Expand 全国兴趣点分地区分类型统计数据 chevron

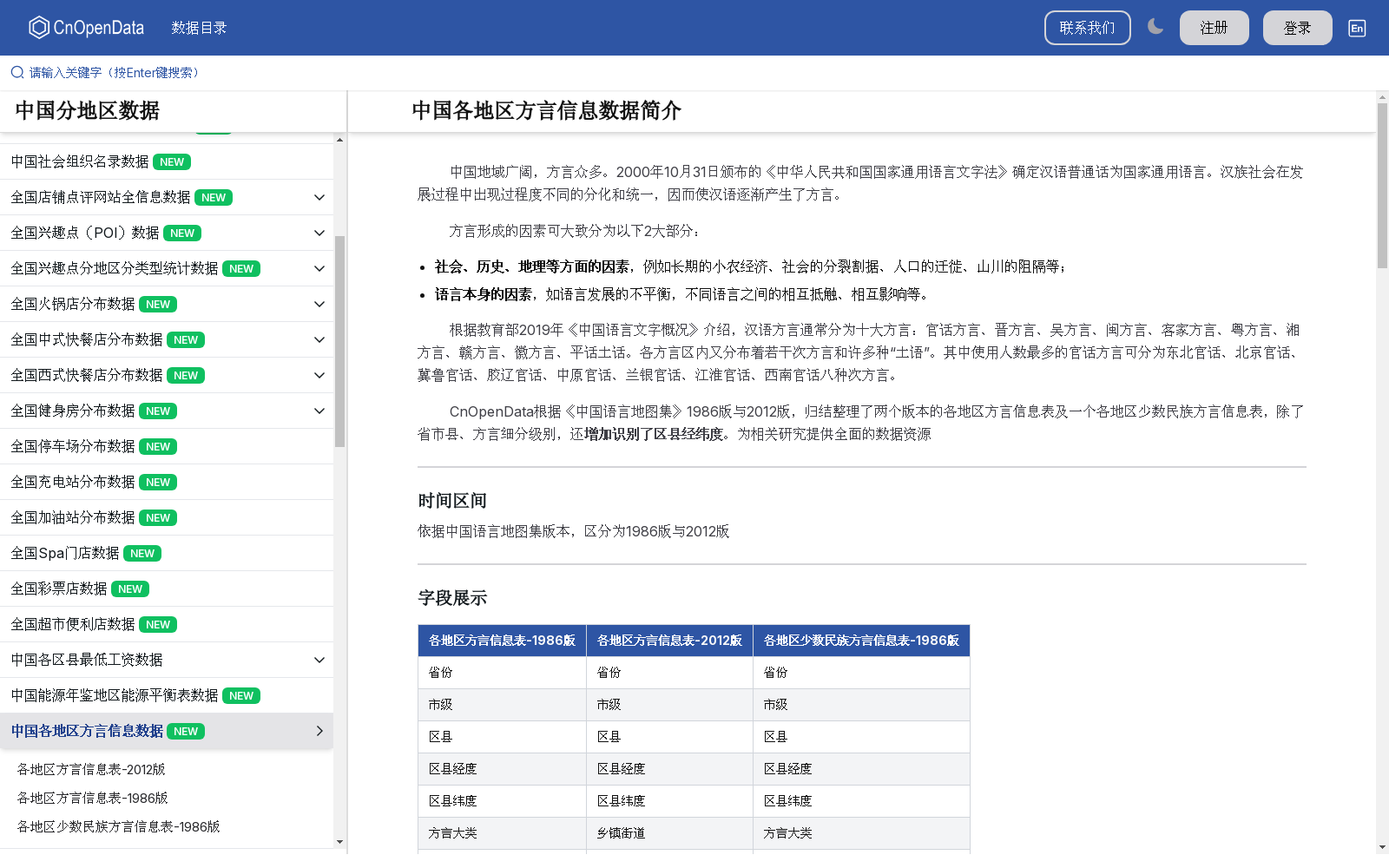click(x=319, y=268)
